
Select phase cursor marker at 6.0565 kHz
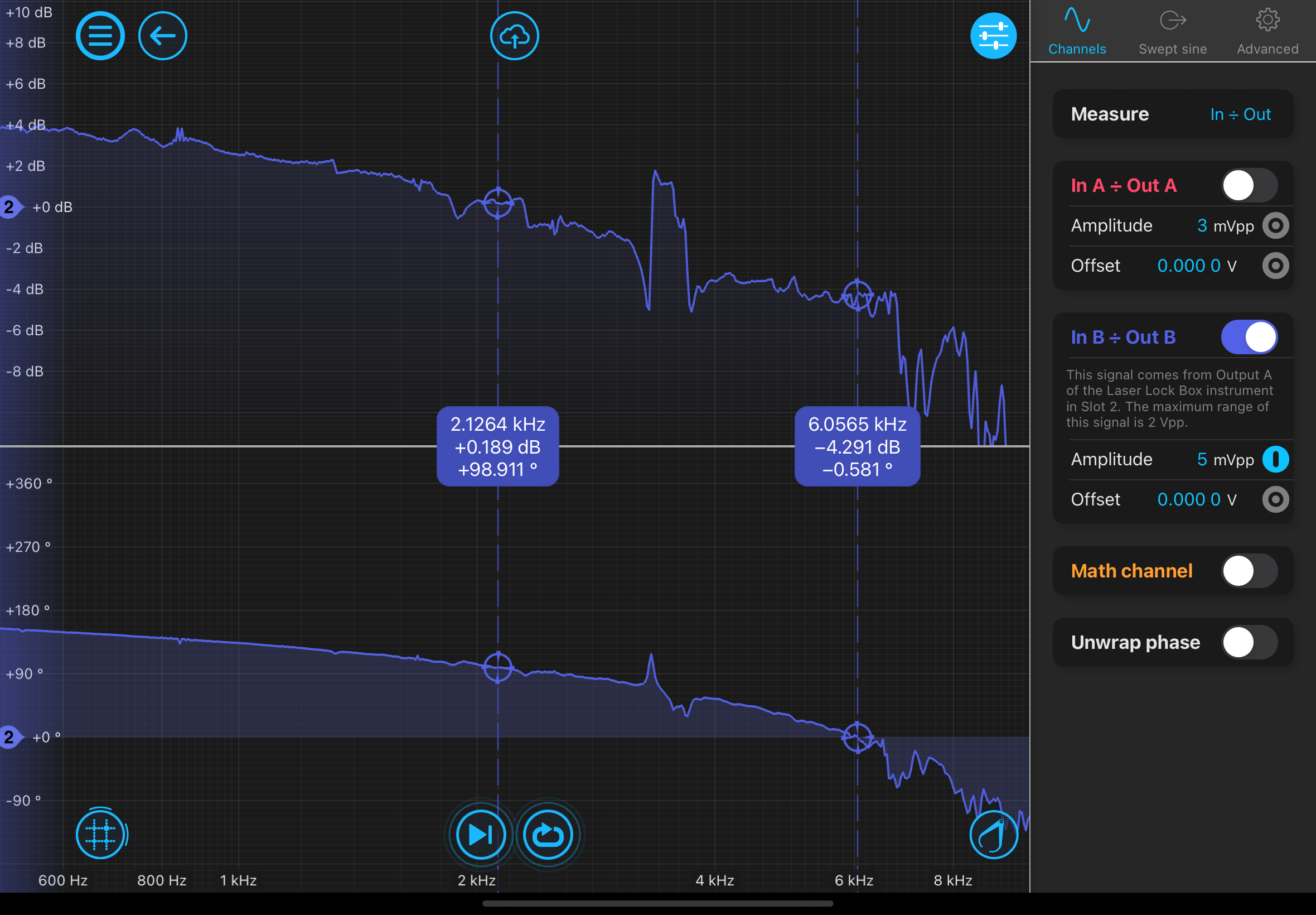(857, 737)
